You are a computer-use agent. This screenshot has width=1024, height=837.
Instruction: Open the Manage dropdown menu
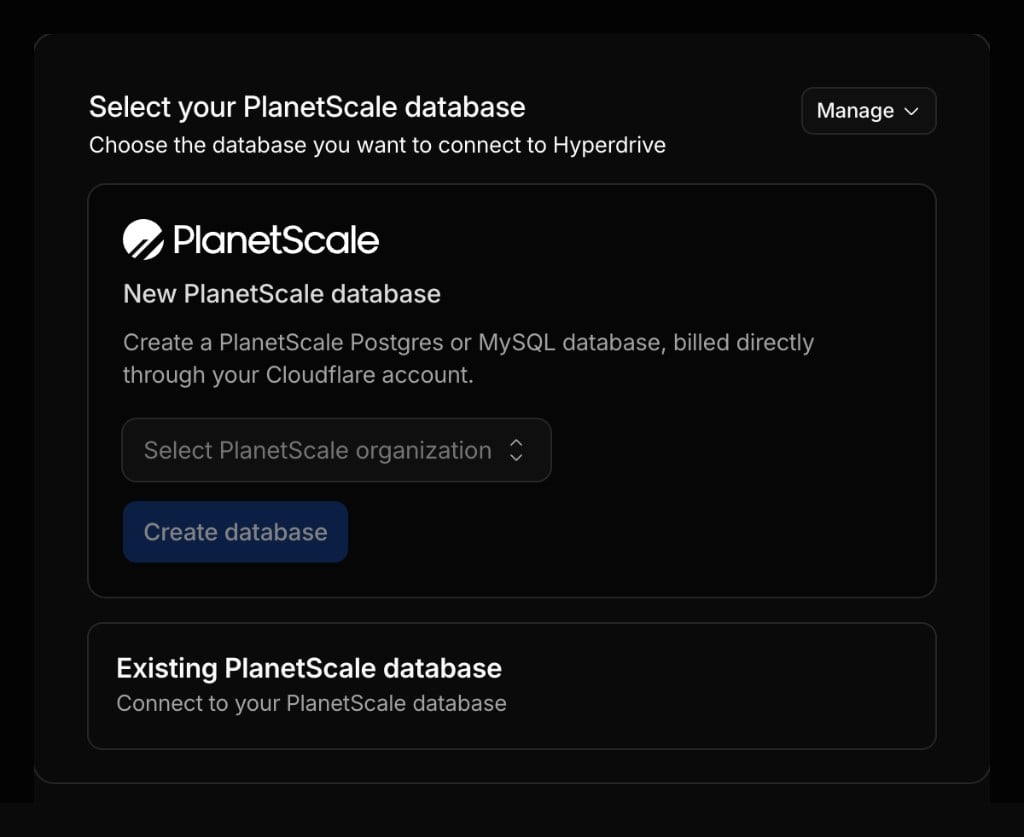(869, 111)
